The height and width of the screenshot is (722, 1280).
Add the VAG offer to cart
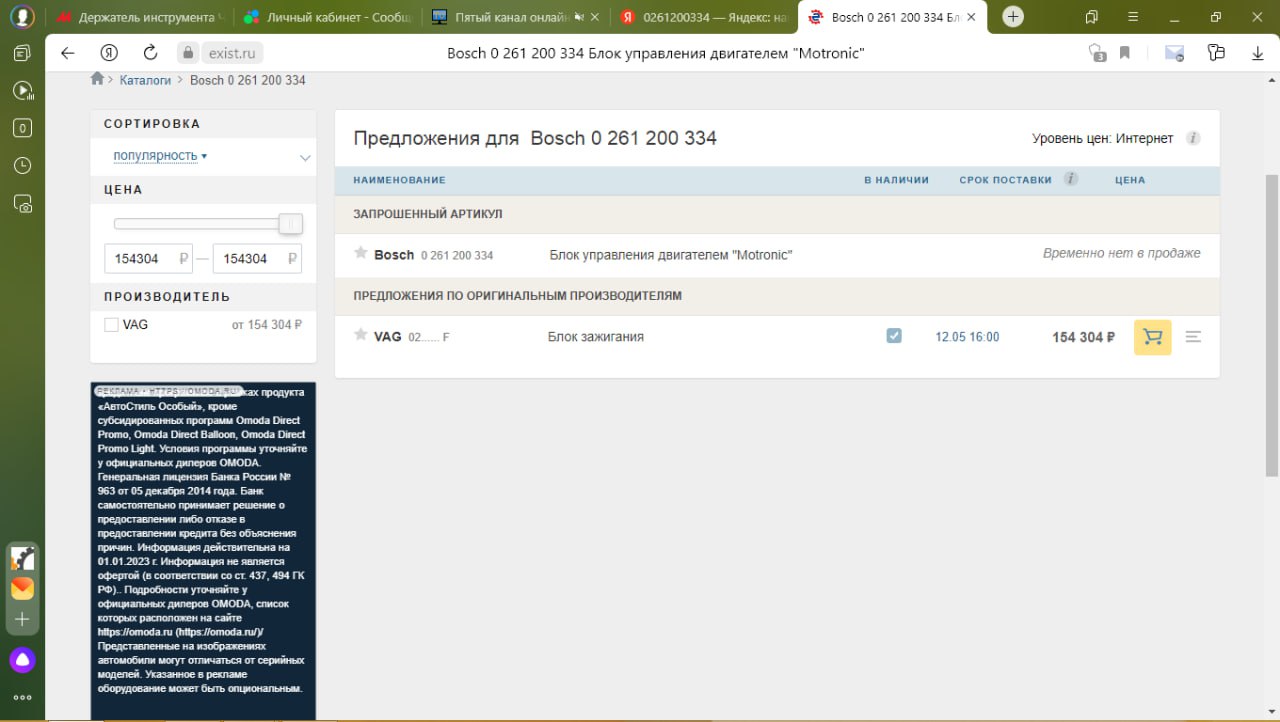click(1152, 337)
